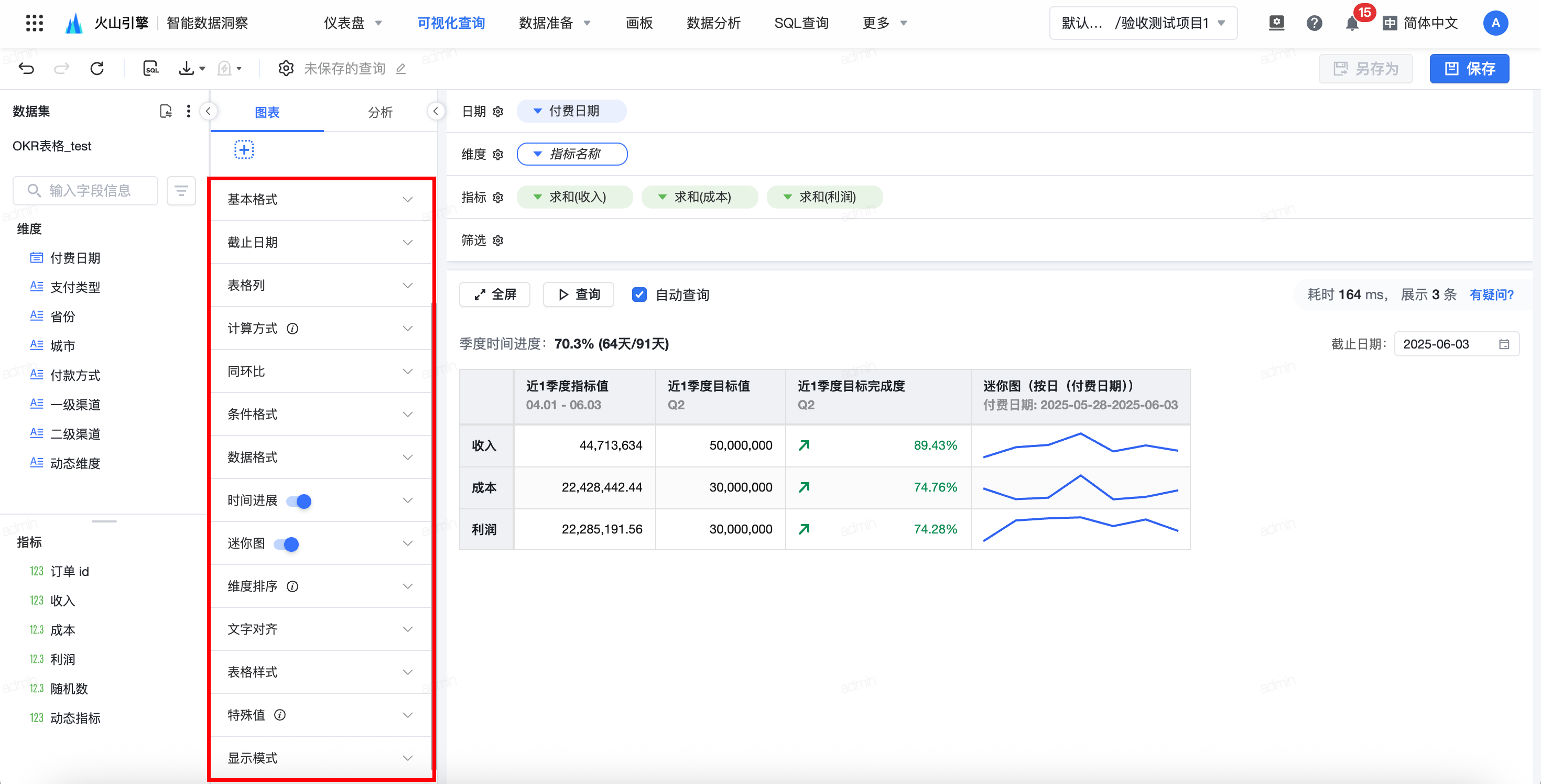Click the refresh icon in toolbar

[x=97, y=68]
